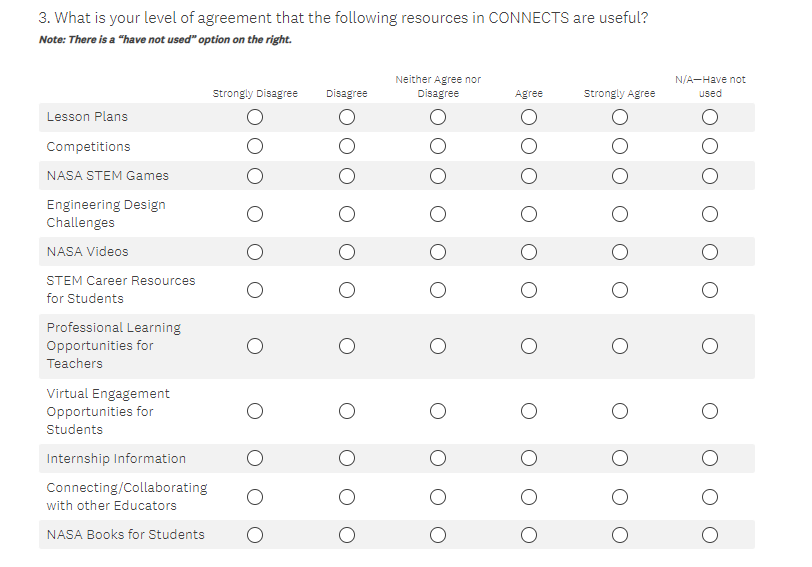Mark Professional Learning Opportunities as Strongly Agree
812x567 pixels.
click(620, 346)
